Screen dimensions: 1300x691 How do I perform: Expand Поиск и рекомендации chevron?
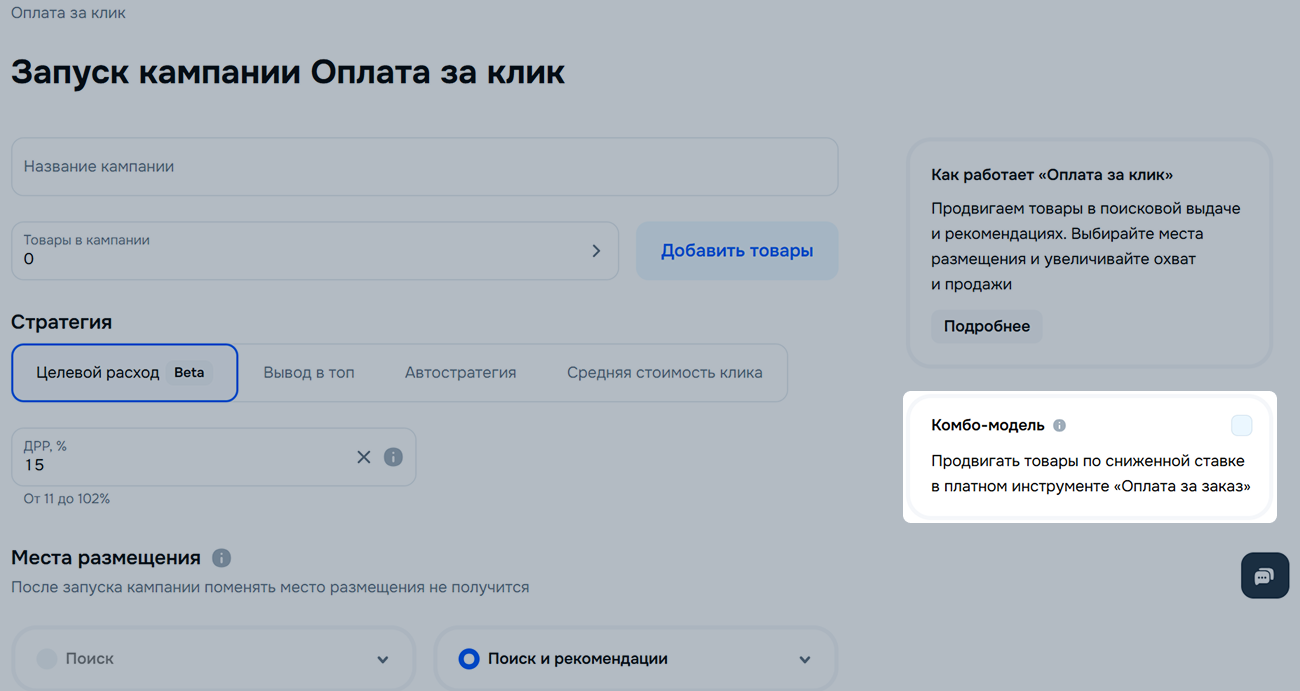(805, 660)
